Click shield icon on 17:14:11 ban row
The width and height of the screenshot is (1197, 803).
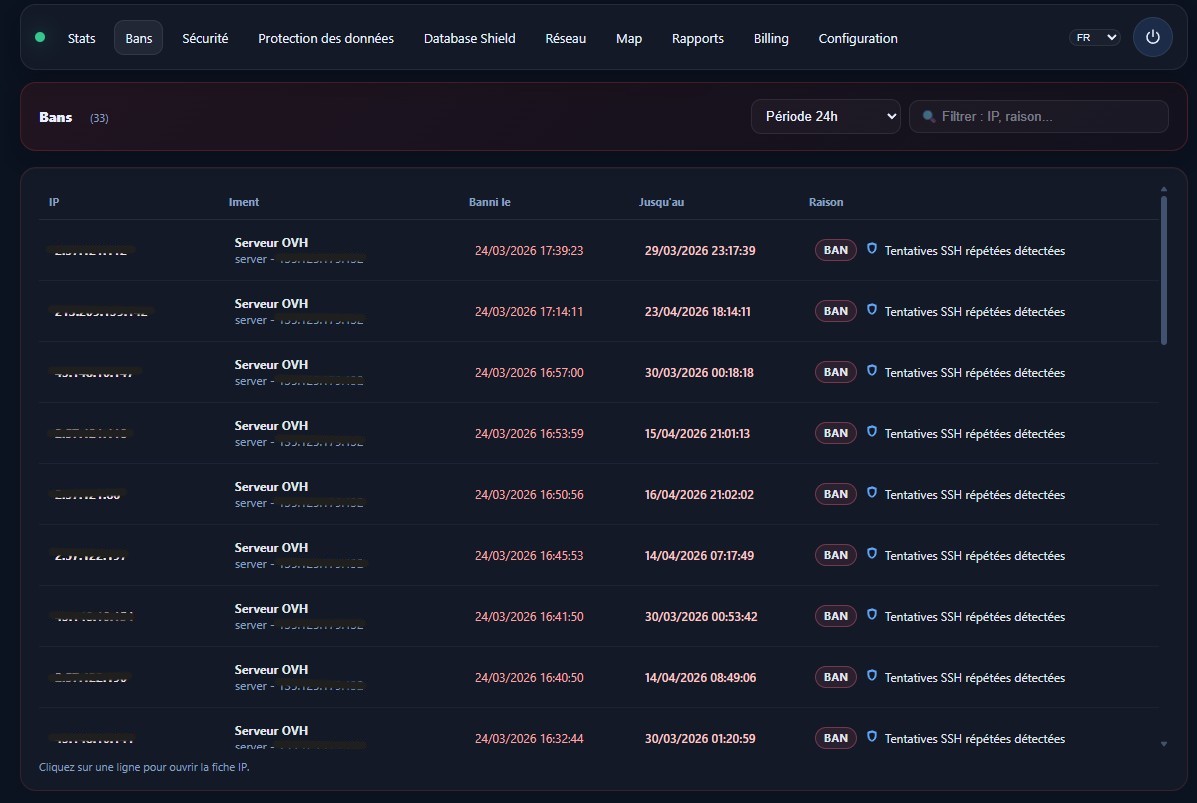pos(871,310)
